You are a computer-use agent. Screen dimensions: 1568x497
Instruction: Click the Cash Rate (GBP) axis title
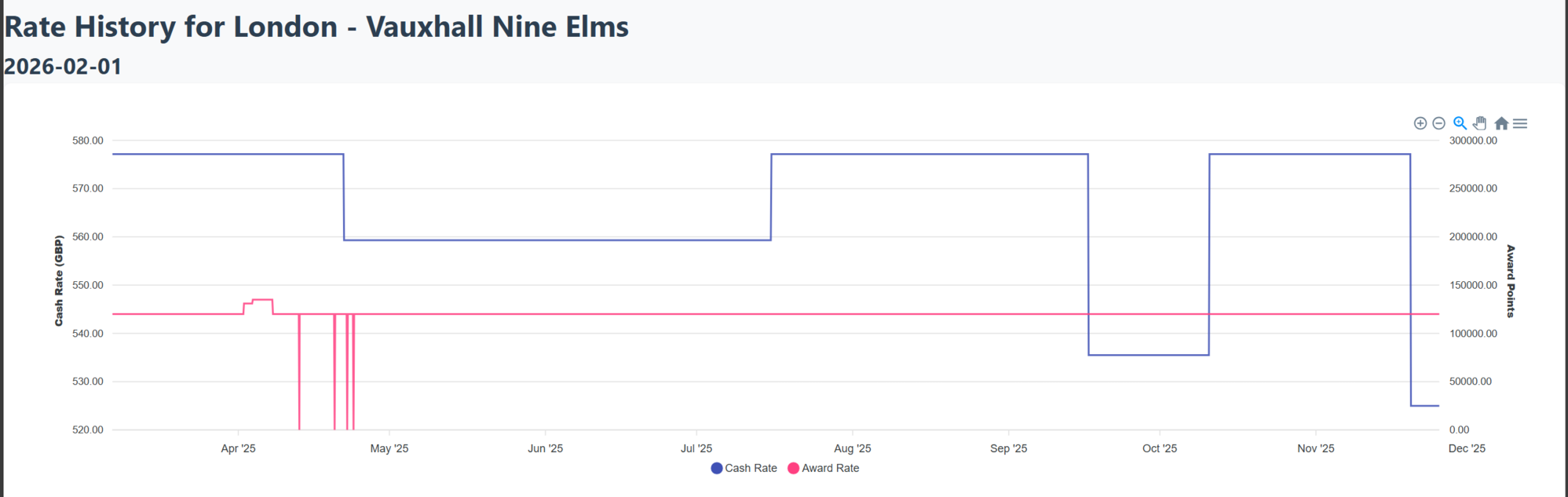click(x=59, y=280)
